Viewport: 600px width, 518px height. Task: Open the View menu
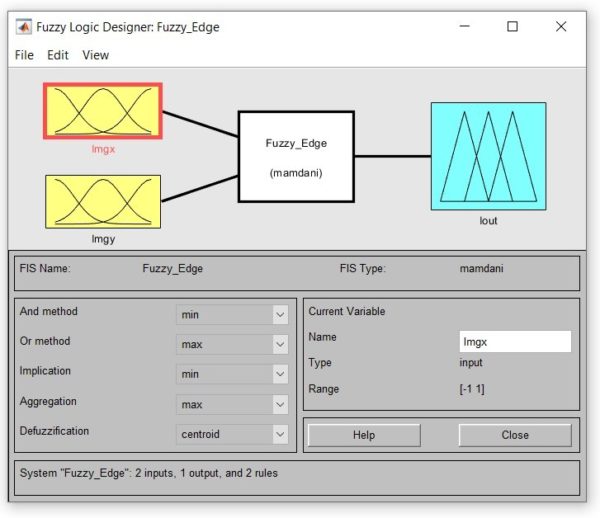(x=96, y=55)
